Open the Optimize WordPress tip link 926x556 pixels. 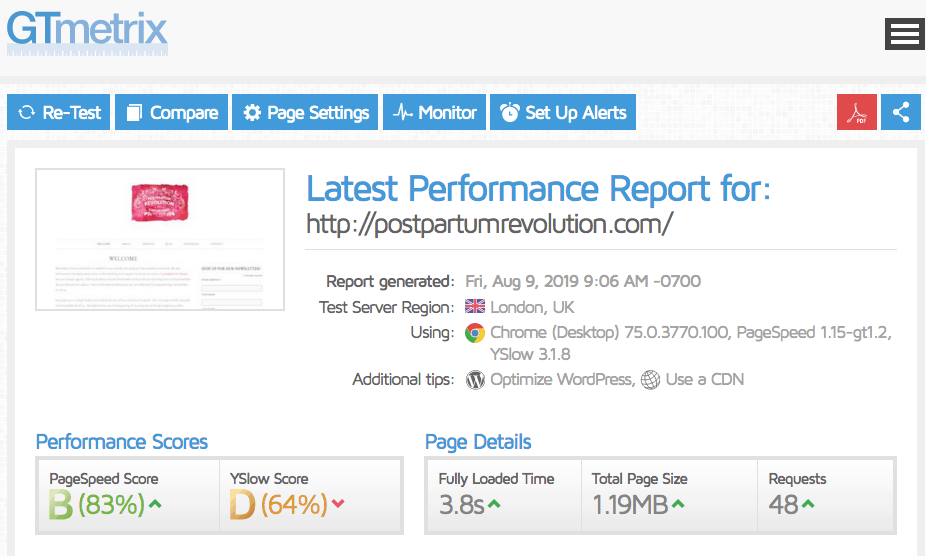[562, 379]
